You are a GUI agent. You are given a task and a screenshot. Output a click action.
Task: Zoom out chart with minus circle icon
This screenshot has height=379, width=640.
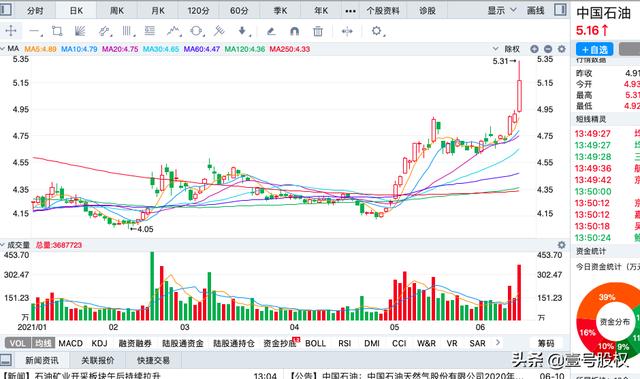548,49
